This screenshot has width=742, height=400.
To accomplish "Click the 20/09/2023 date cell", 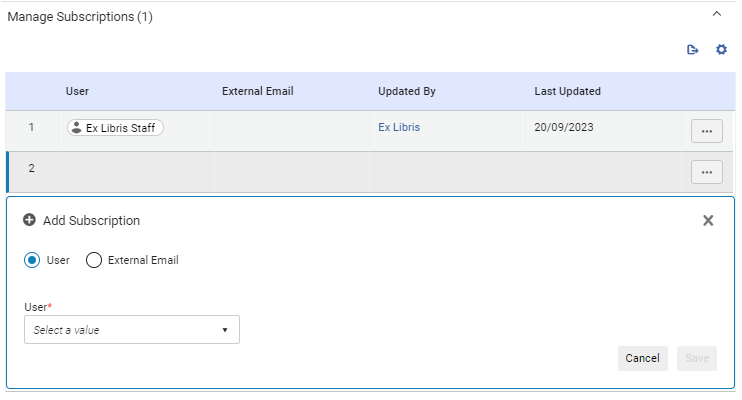I will tap(566, 128).
